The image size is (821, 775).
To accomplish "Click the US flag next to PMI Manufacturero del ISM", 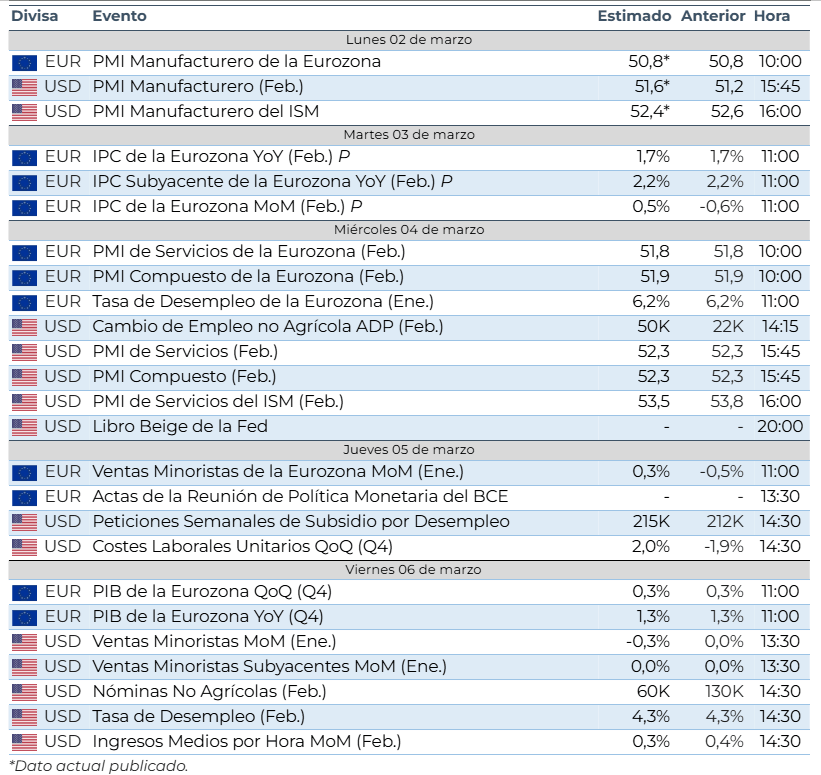I will pyautogui.click(x=25, y=113).
